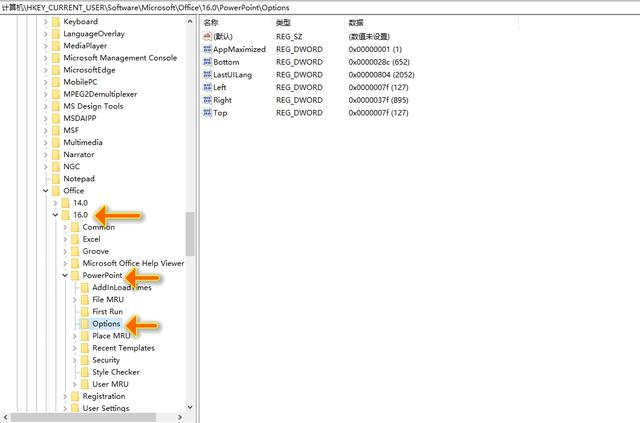Click the MediaPlayer folder icon

[56, 46]
